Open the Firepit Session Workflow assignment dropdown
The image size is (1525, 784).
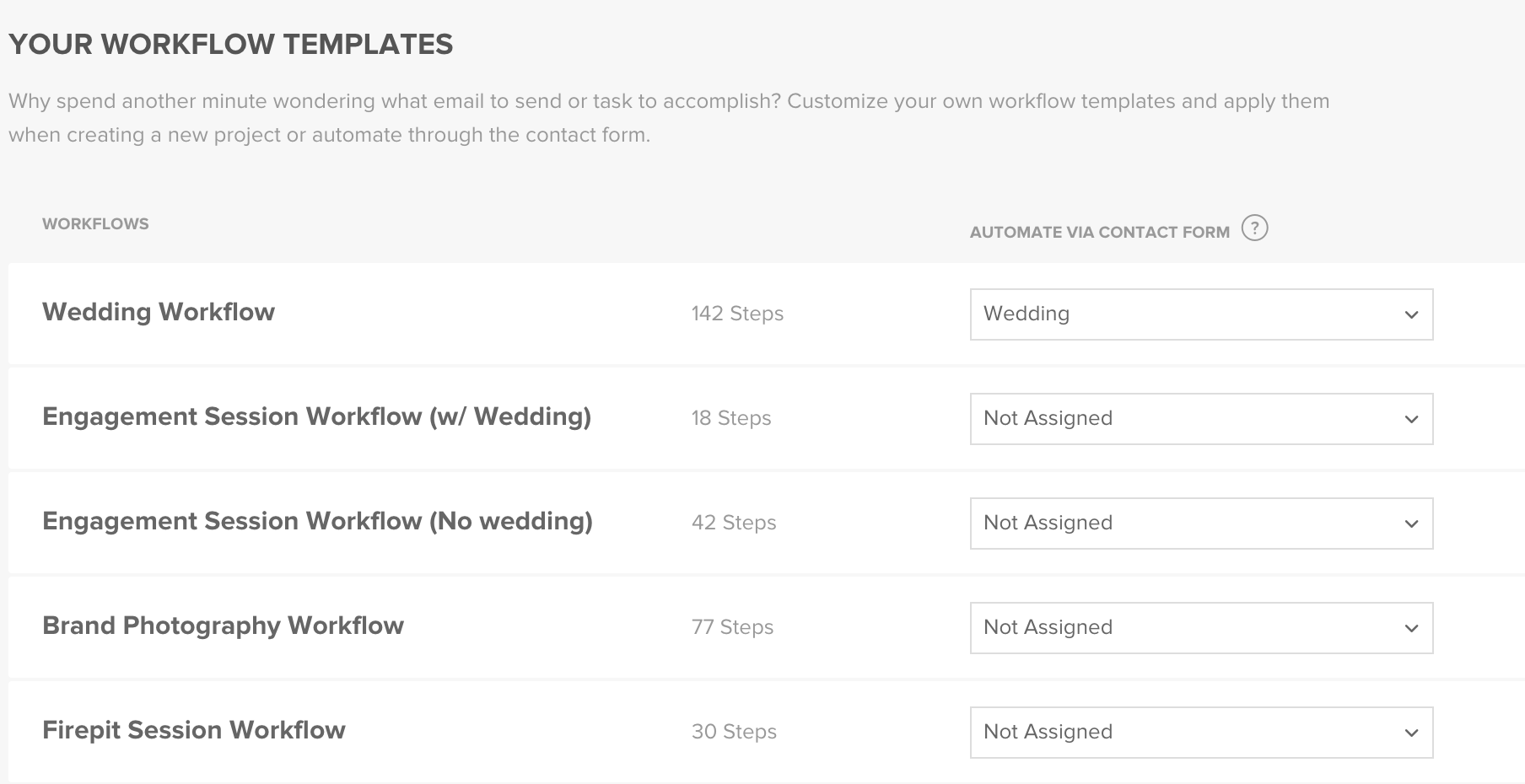1200,733
